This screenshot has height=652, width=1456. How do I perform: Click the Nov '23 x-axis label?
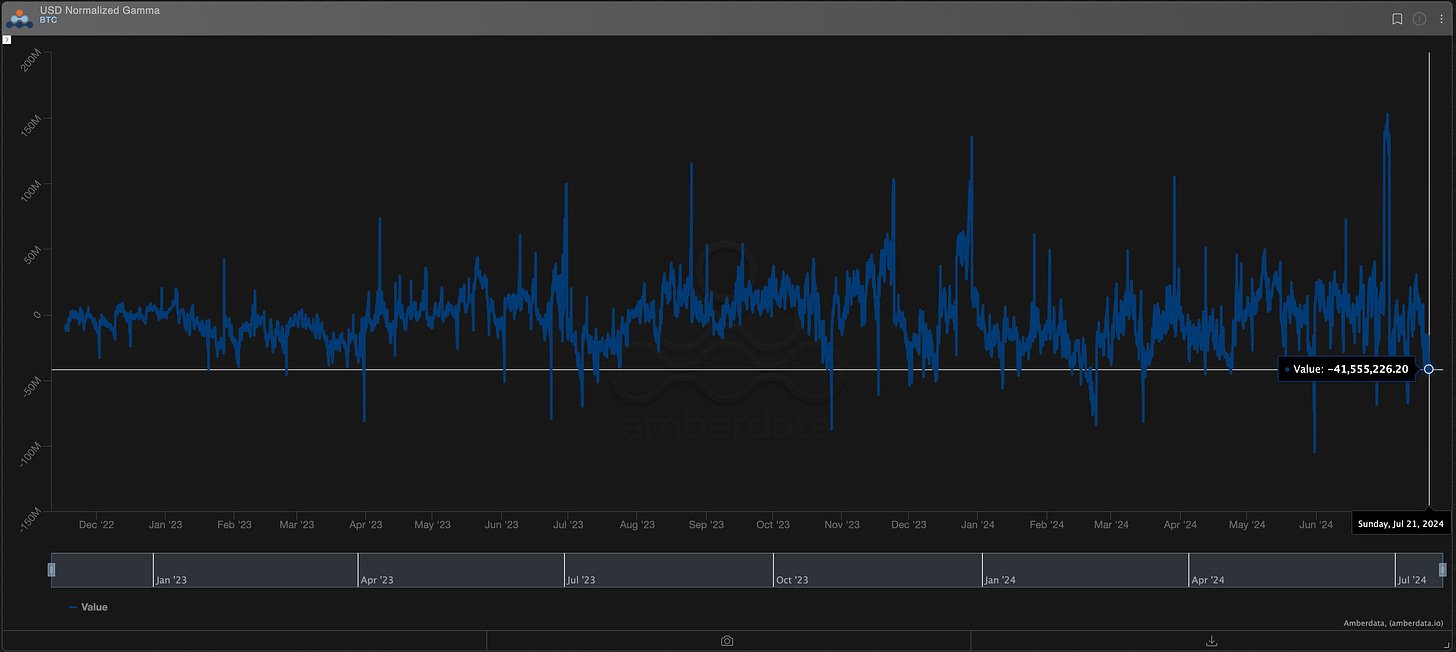click(x=842, y=524)
